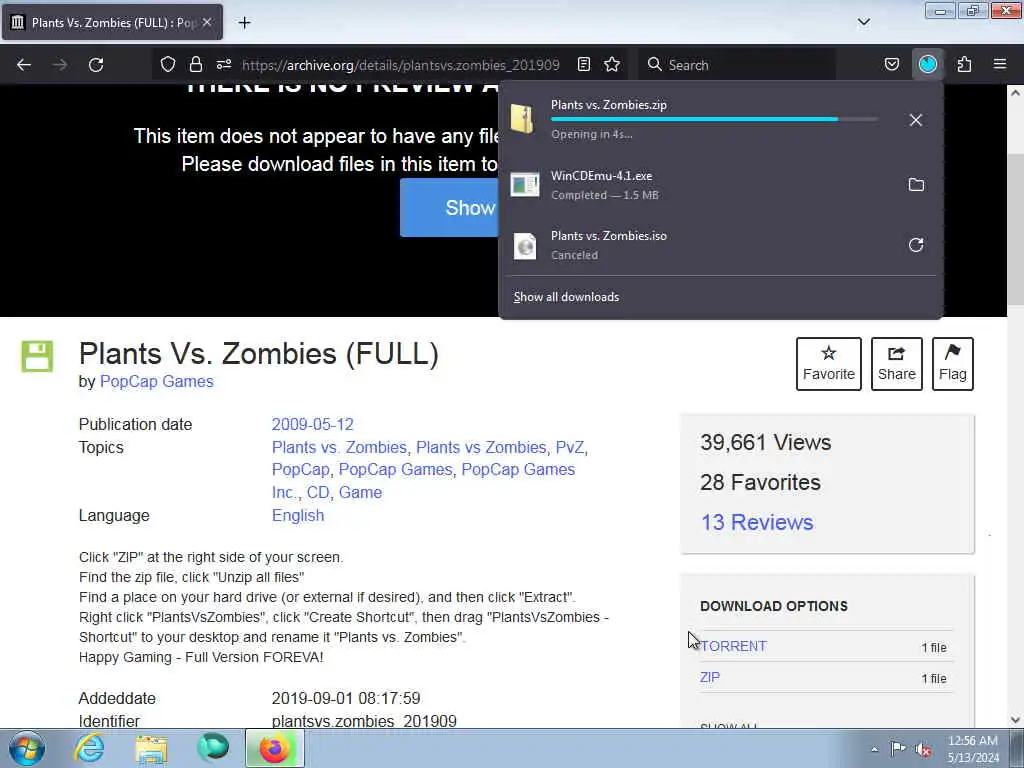Retry the Plants vs. Zombies.iso download
The width and height of the screenshot is (1024, 768).
916,245
